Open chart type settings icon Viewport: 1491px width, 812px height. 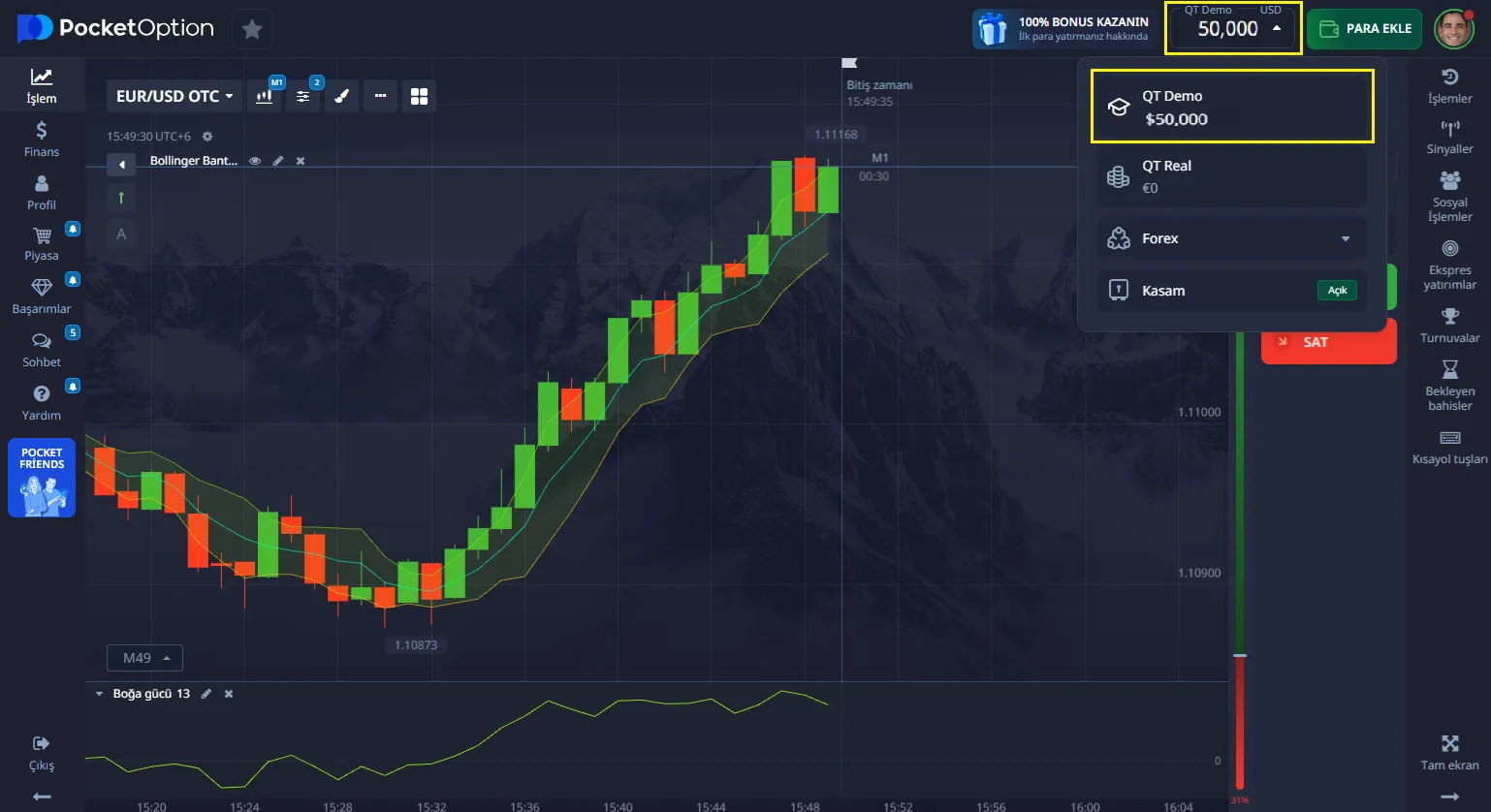point(264,96)
